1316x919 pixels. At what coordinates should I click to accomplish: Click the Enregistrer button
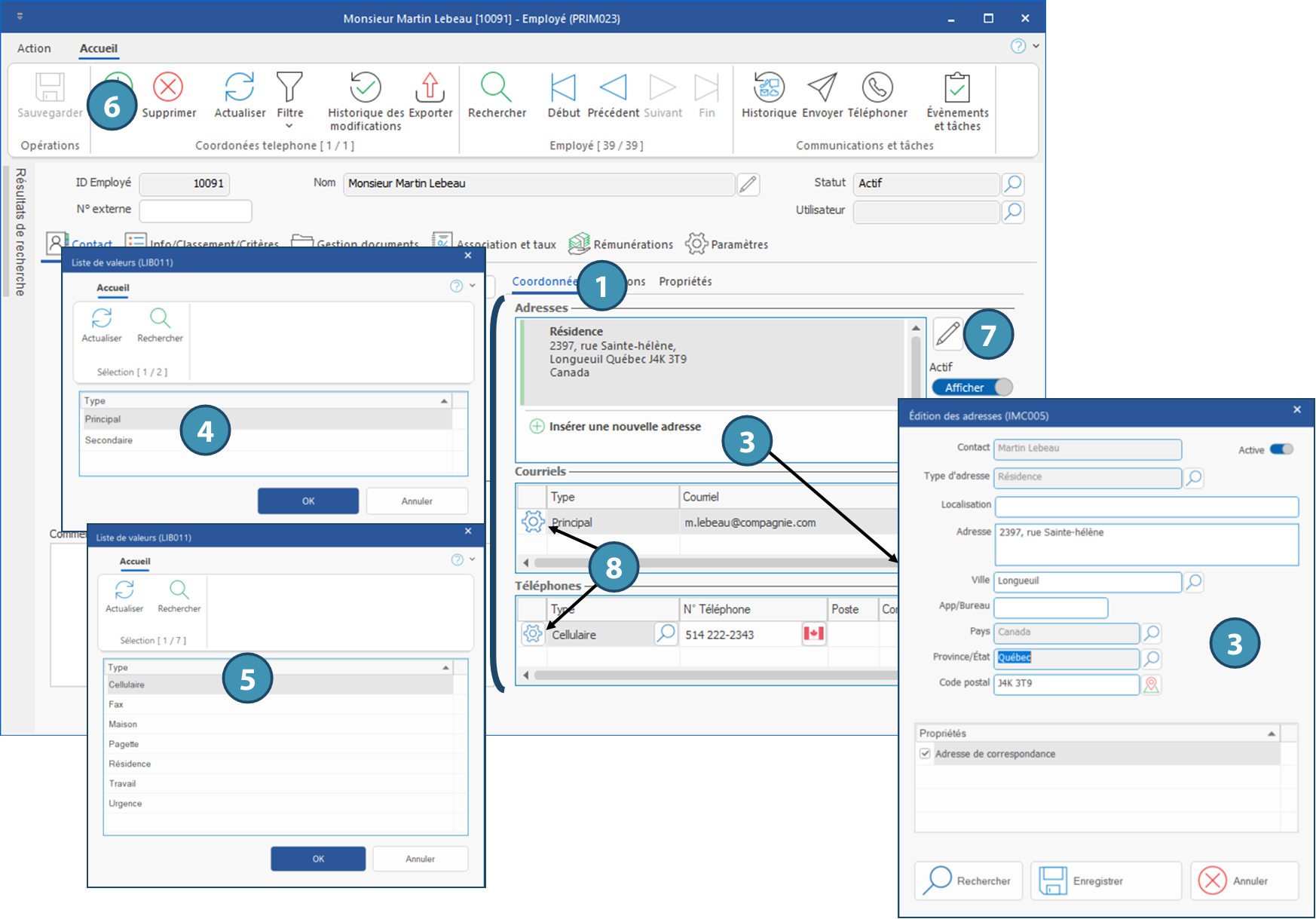1105,881
